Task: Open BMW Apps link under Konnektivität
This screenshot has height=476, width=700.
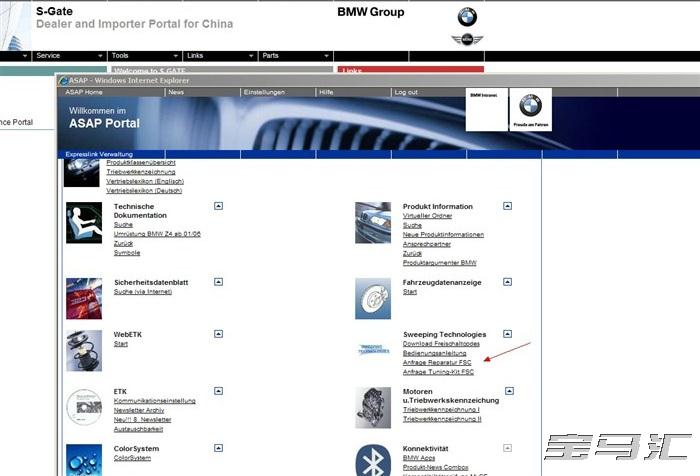Action: click(x=419, y=458)
